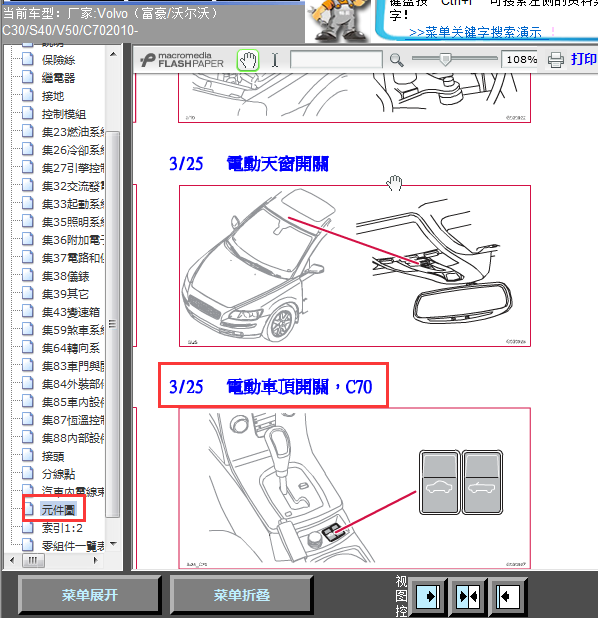Click the 3/25 電動車頂開關，C70 heading

coord(270,387)
